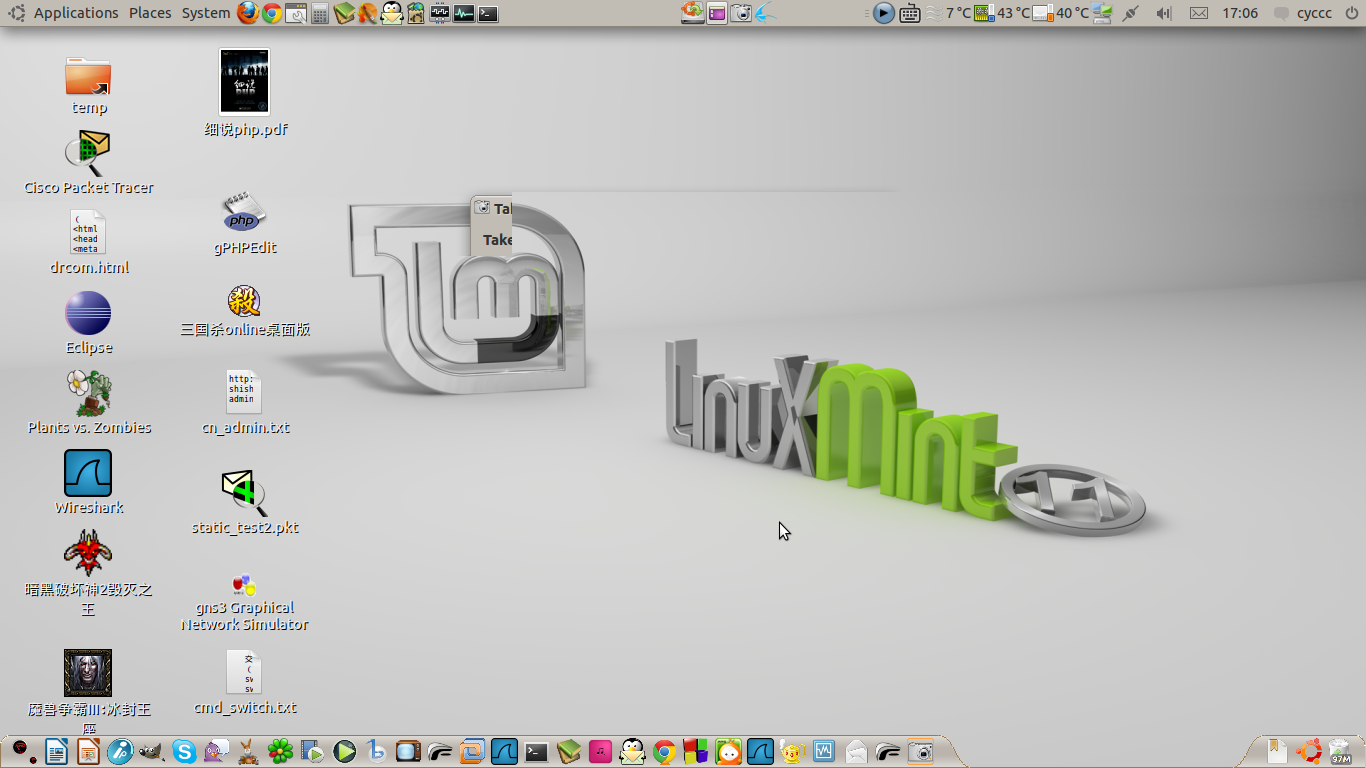Select the Eclipse desktop launcher

(89, 322)
